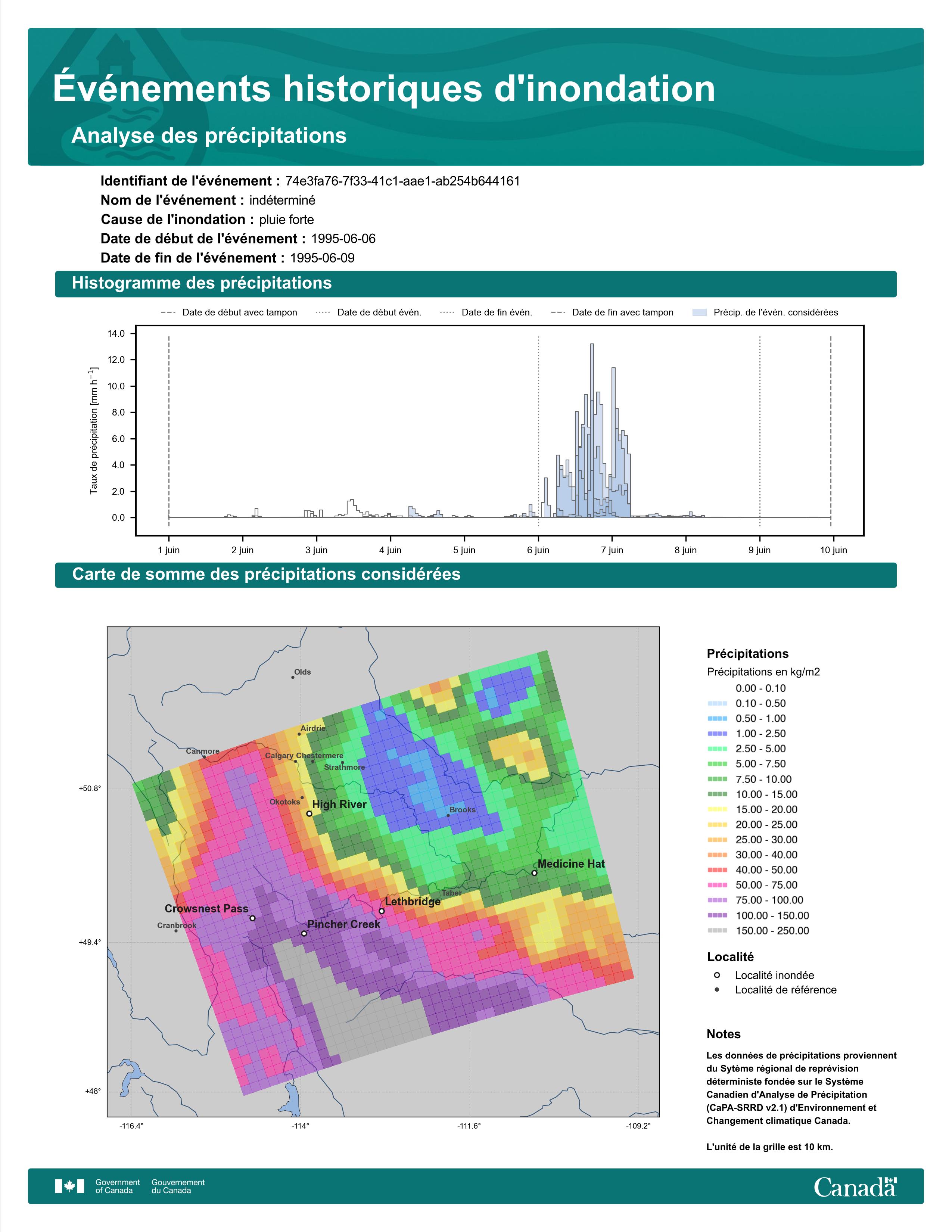
Task: Click the '1 juin' x-axis label
Action: (x=169, y=550)
